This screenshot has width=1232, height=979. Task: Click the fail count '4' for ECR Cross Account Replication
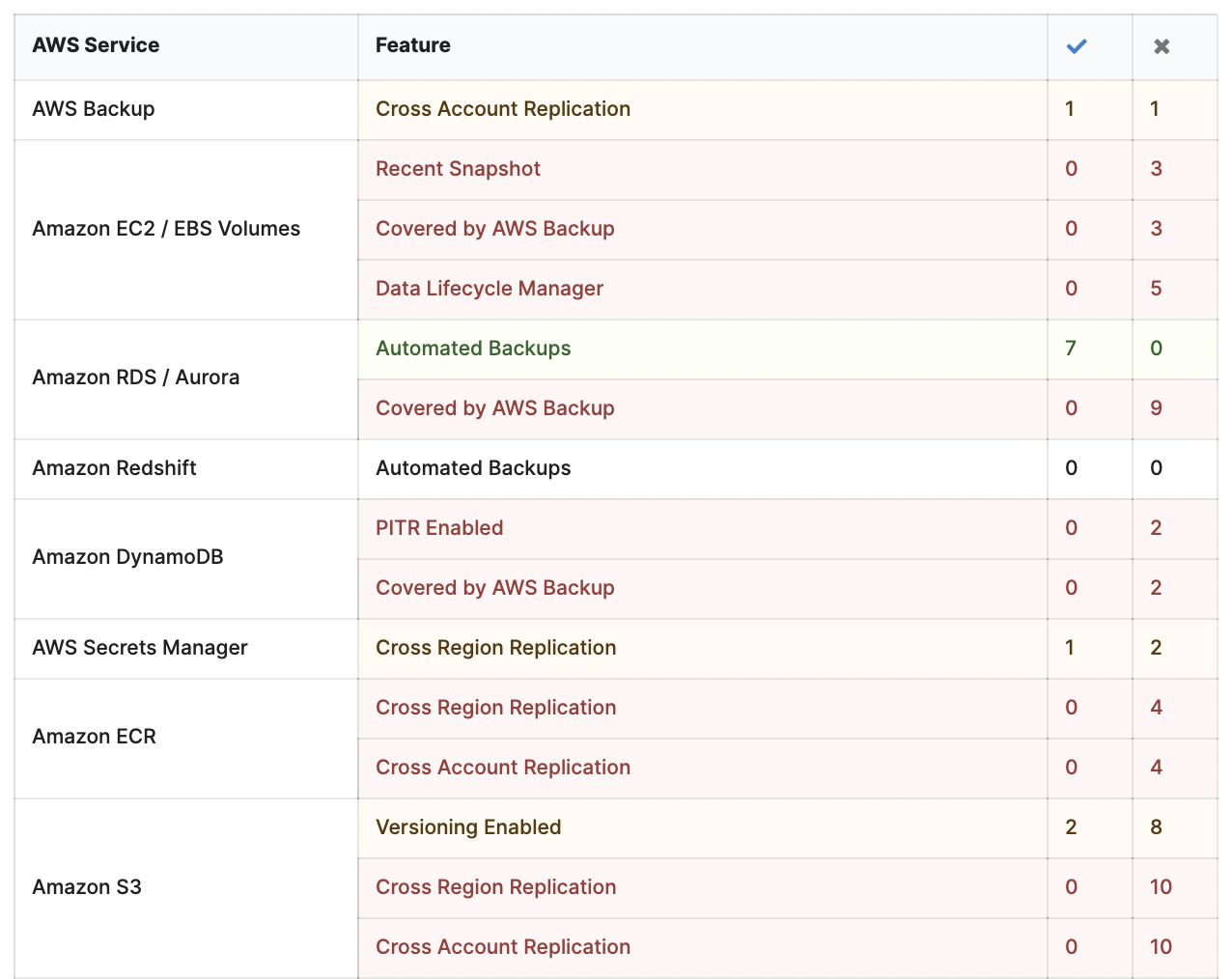point(1156,768)
